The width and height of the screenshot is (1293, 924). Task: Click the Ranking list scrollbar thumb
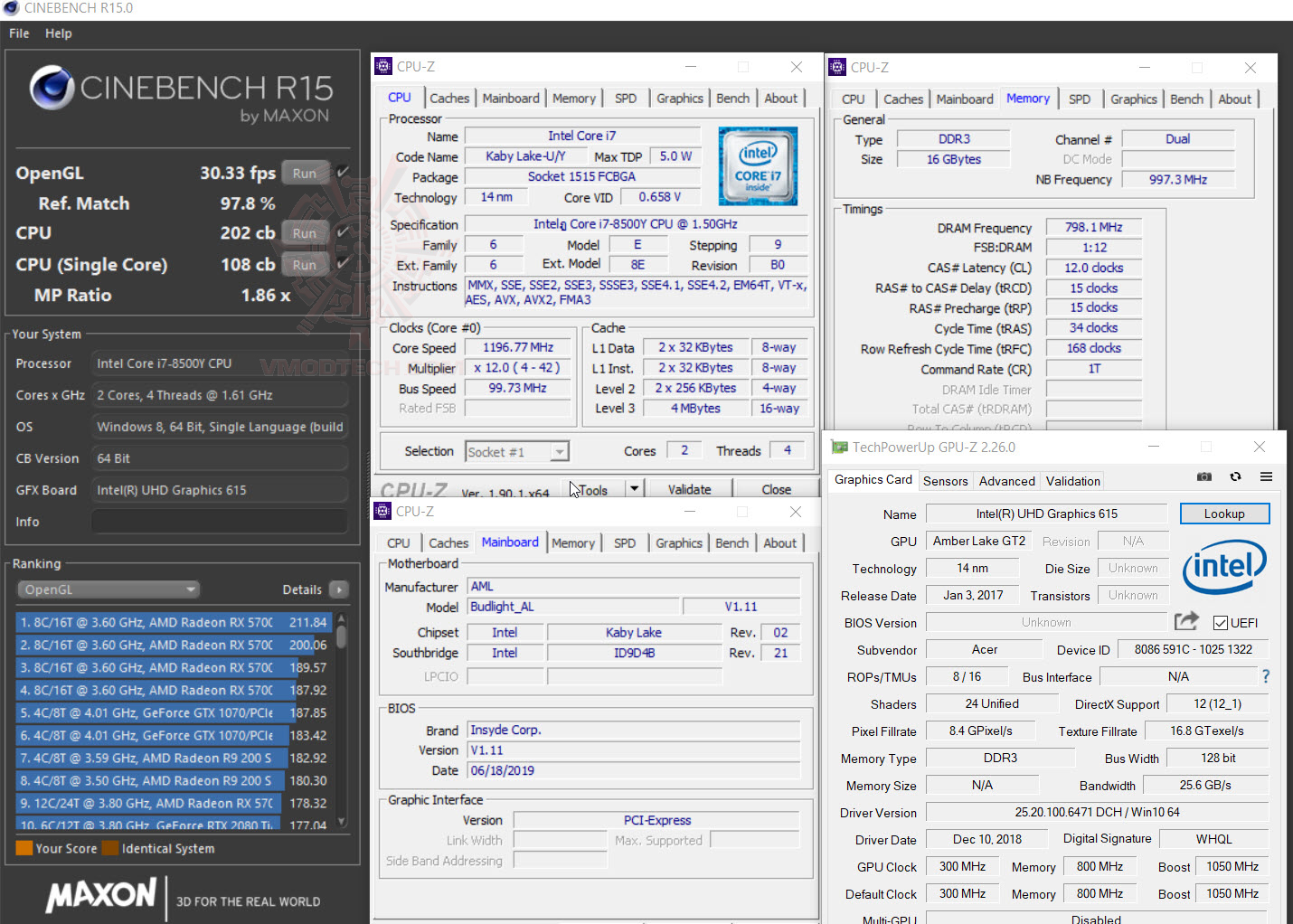click(x=342, y=635)
